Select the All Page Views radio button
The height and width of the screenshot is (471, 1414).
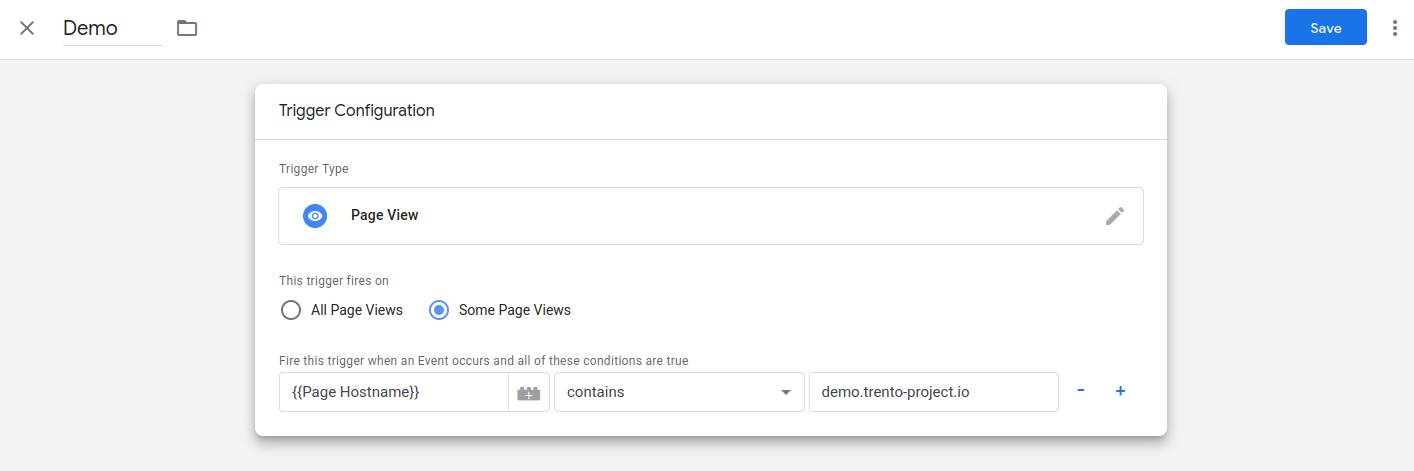pos(291,310)
